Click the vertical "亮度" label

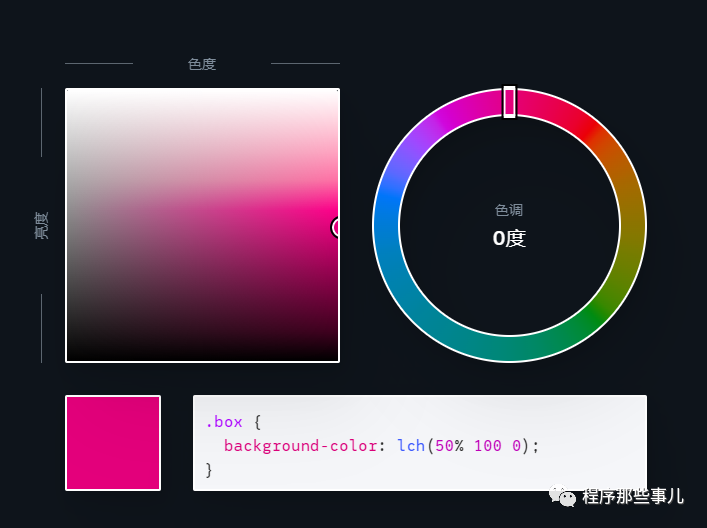click(x=41, y=225)
